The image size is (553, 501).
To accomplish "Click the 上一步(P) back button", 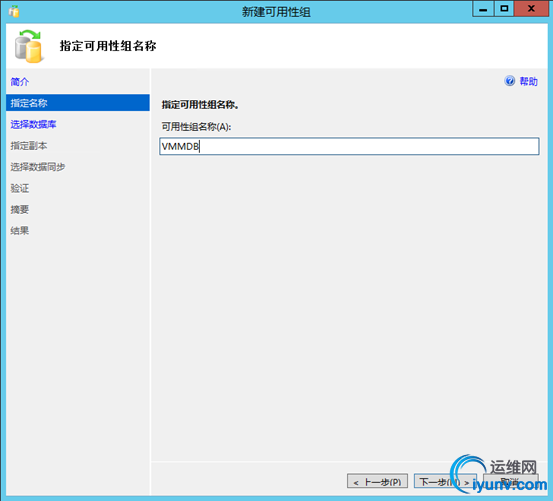I will 377,481.
